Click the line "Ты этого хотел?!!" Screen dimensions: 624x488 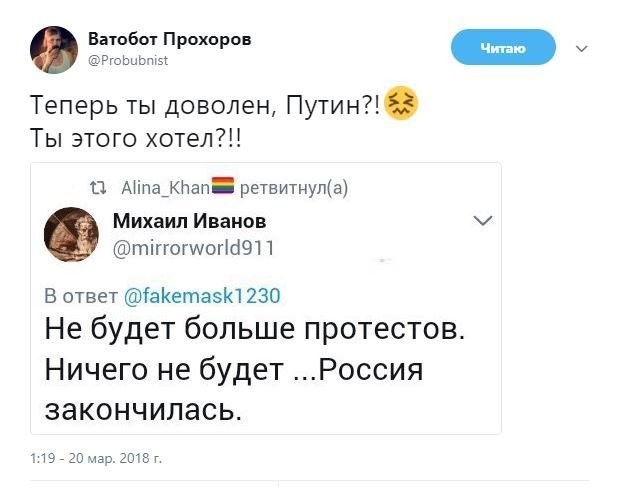(x=136, y=139)
